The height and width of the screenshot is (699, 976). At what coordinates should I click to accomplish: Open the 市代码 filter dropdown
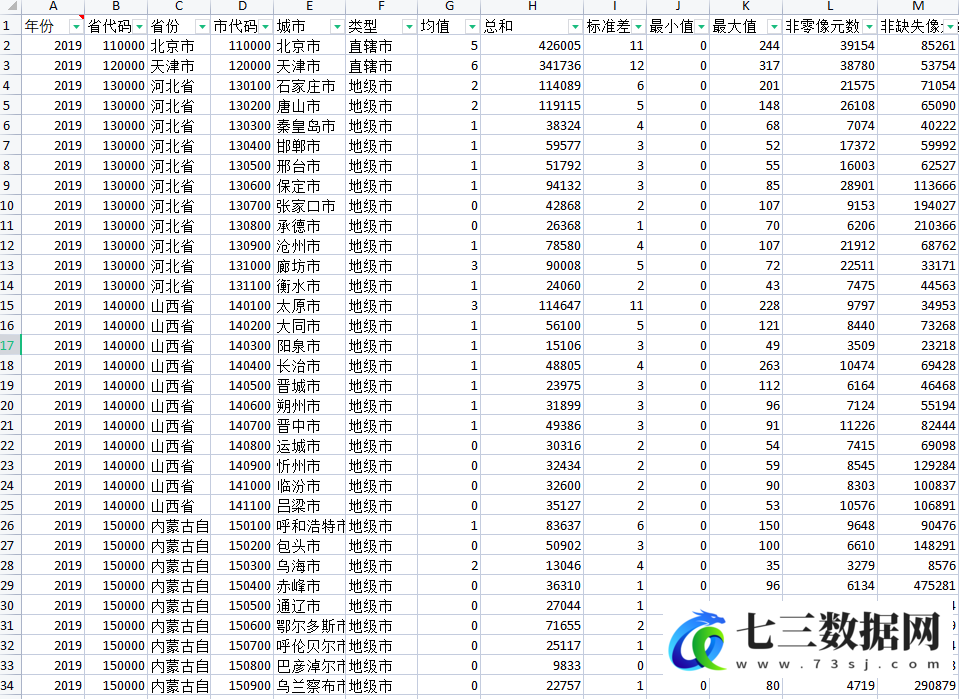(x=266, y=27)
